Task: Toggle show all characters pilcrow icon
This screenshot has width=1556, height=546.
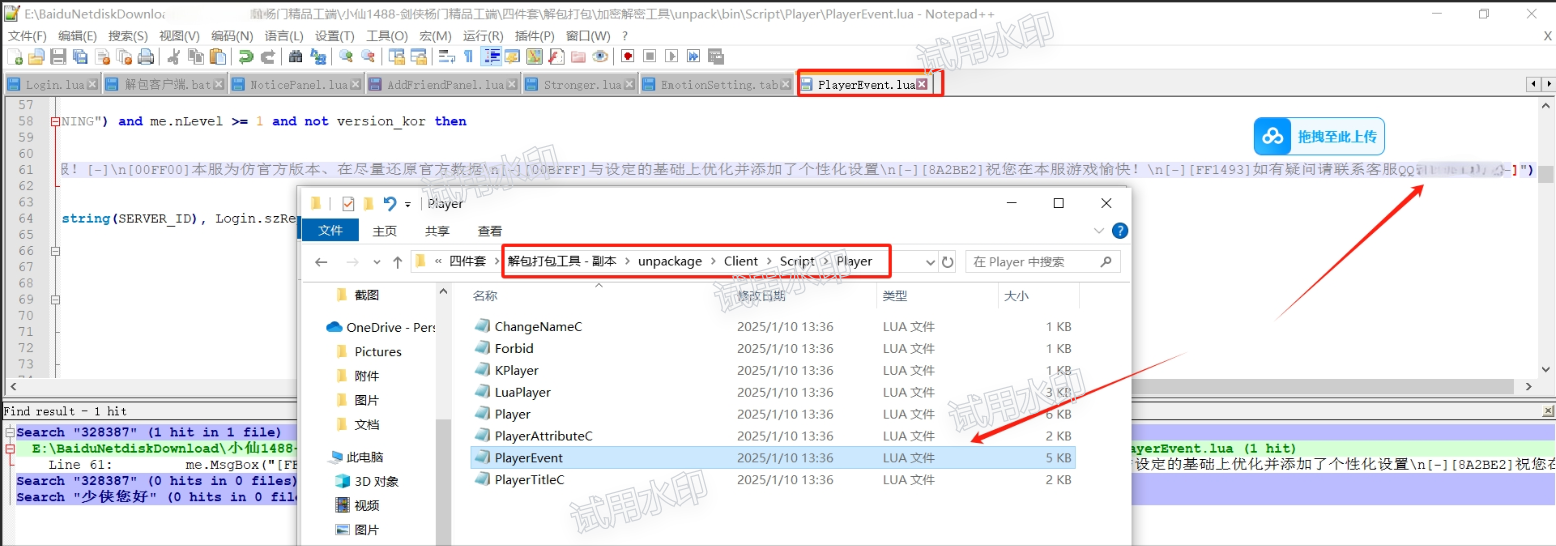Action: [x=469, y=57]
